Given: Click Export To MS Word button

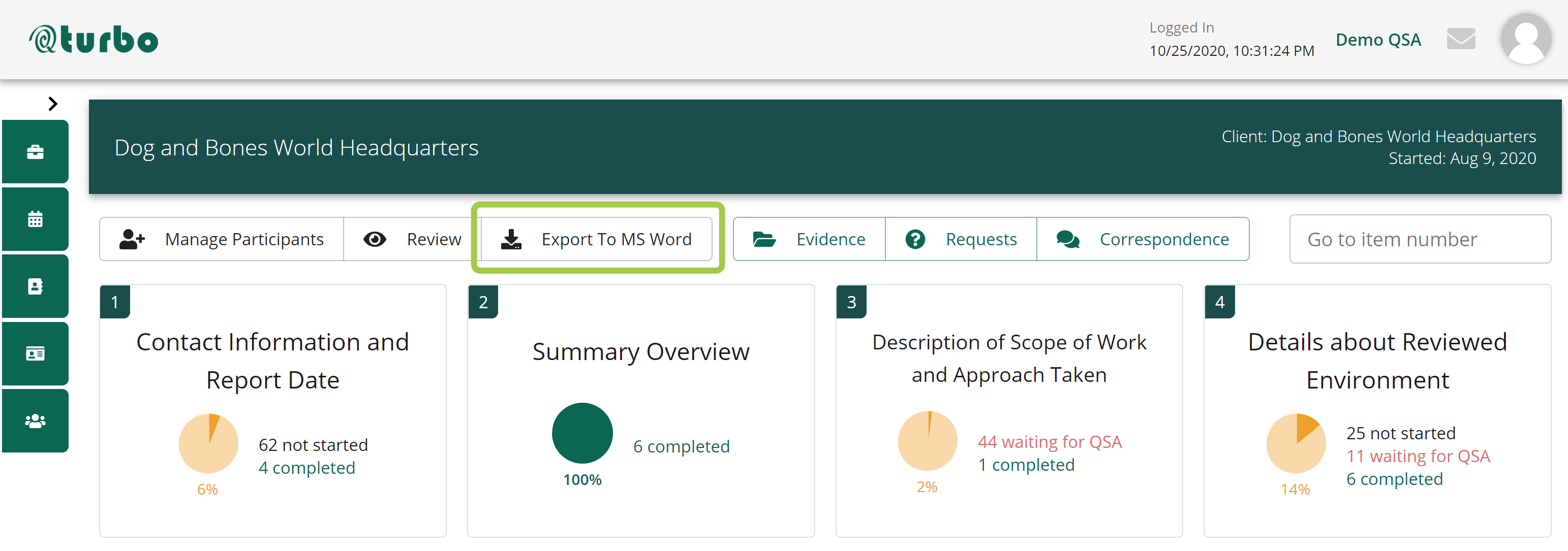Looking at the screenshot, I should tap(596, 239).
